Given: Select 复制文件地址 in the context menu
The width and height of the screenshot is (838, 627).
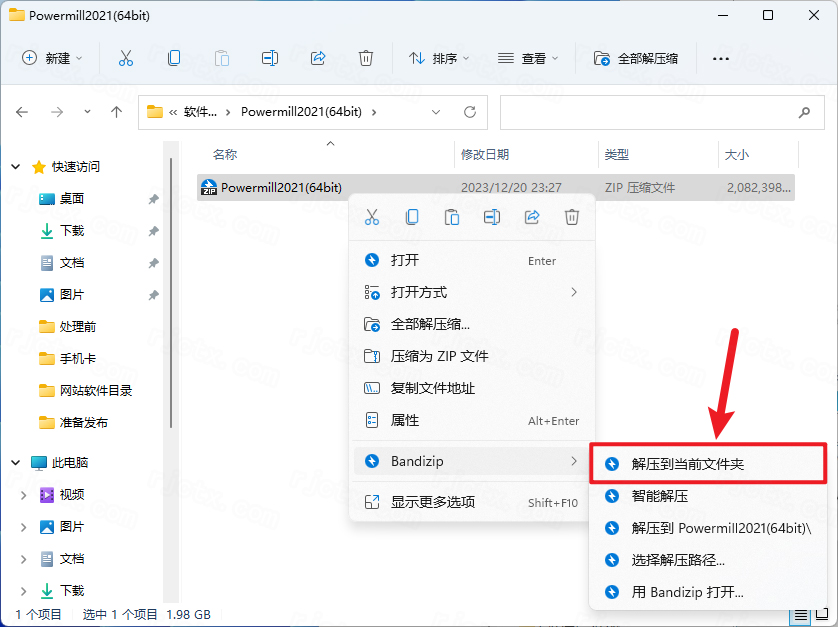Looking at the screenshot, I should coord(471,388).
